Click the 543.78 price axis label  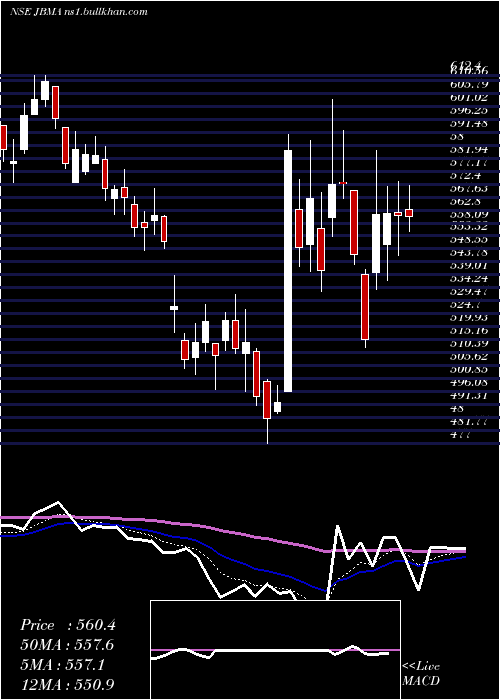point(469,252)
